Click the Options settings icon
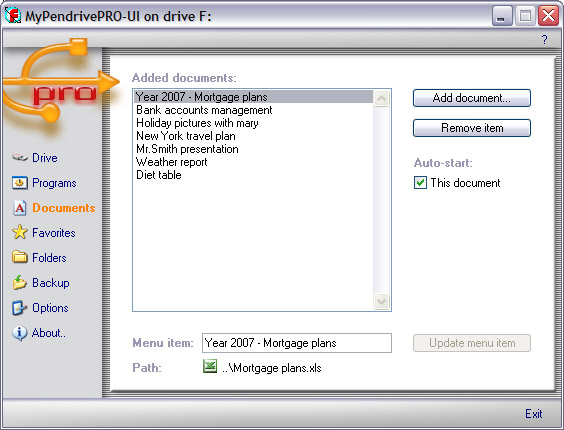This screenshot has width=564, height=430. point(19,308)
